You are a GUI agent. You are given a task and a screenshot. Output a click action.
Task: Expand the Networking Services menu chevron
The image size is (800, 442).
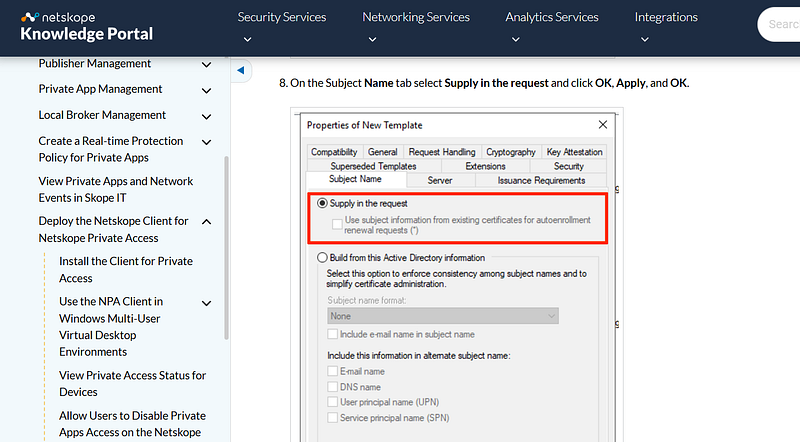click(372, 39)
